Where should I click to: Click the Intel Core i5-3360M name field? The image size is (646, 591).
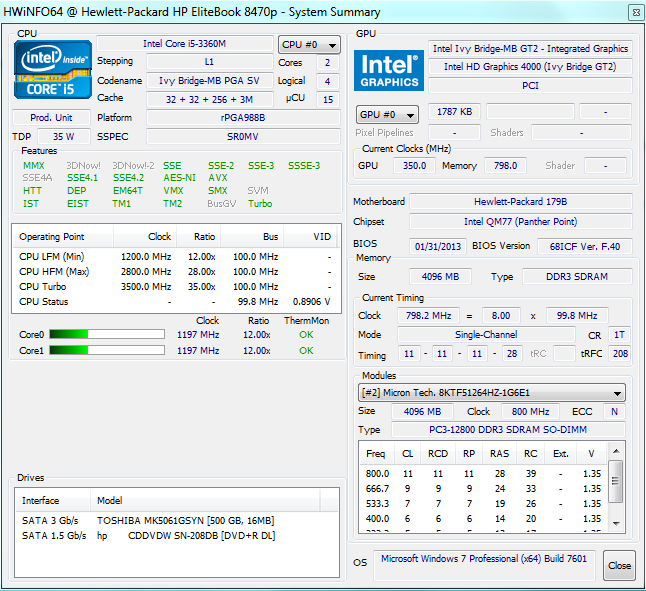pos(185,44)
